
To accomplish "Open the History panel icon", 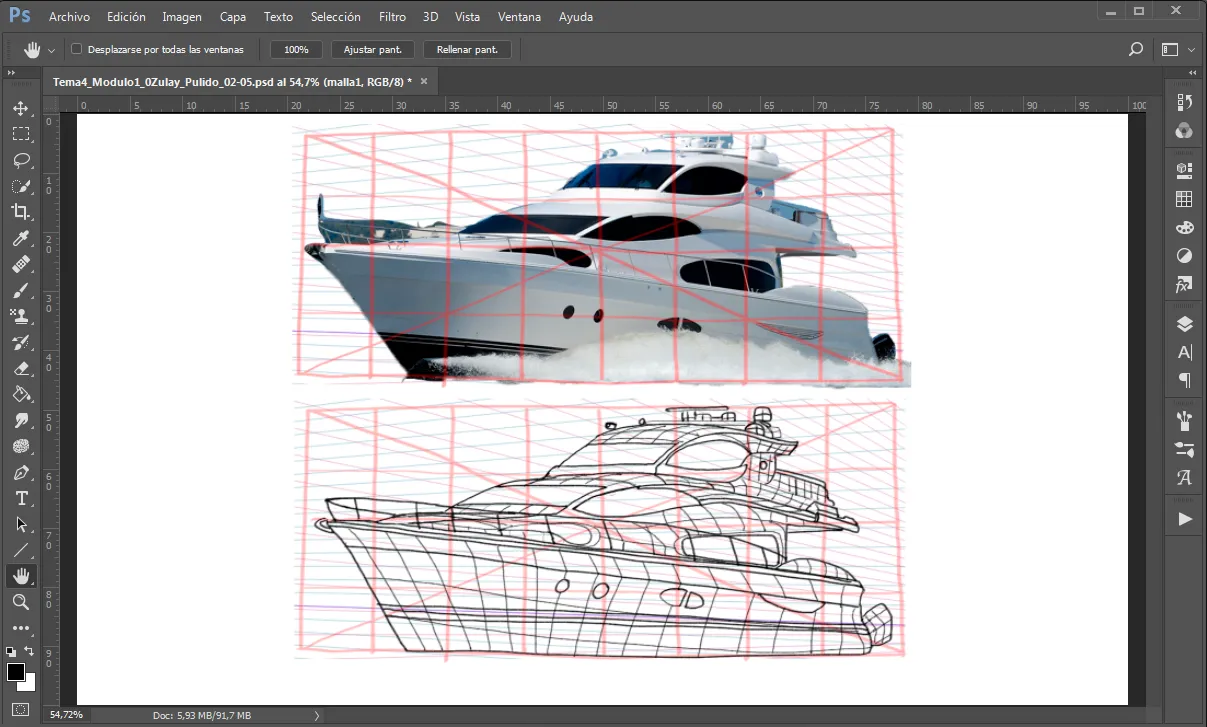I will [x=1185, y=102].
